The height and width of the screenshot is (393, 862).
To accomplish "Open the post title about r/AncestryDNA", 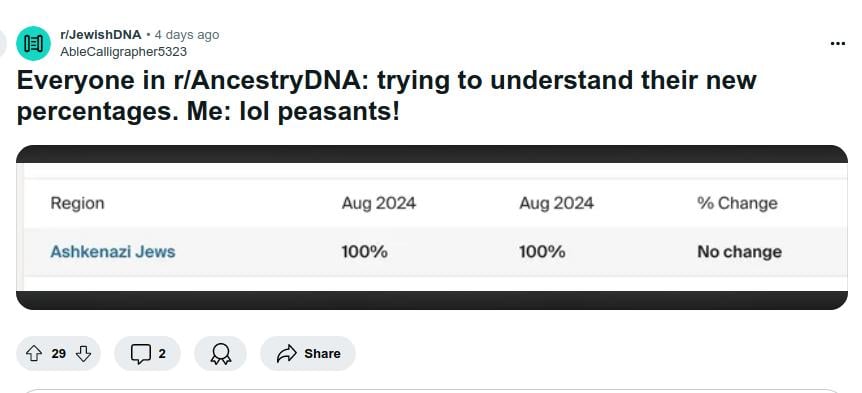I will tap(386, 96).
